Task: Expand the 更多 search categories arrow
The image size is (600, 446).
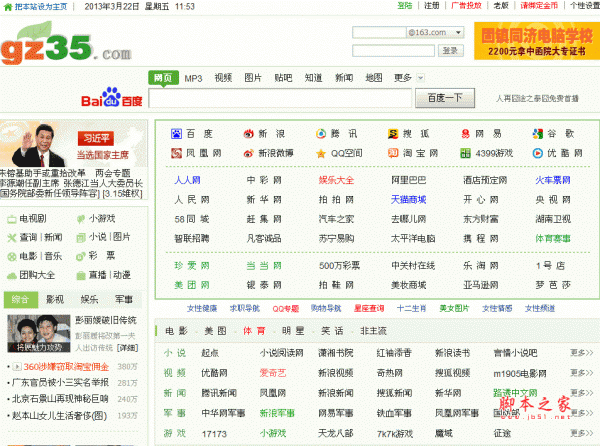Action: click(421, 78)
